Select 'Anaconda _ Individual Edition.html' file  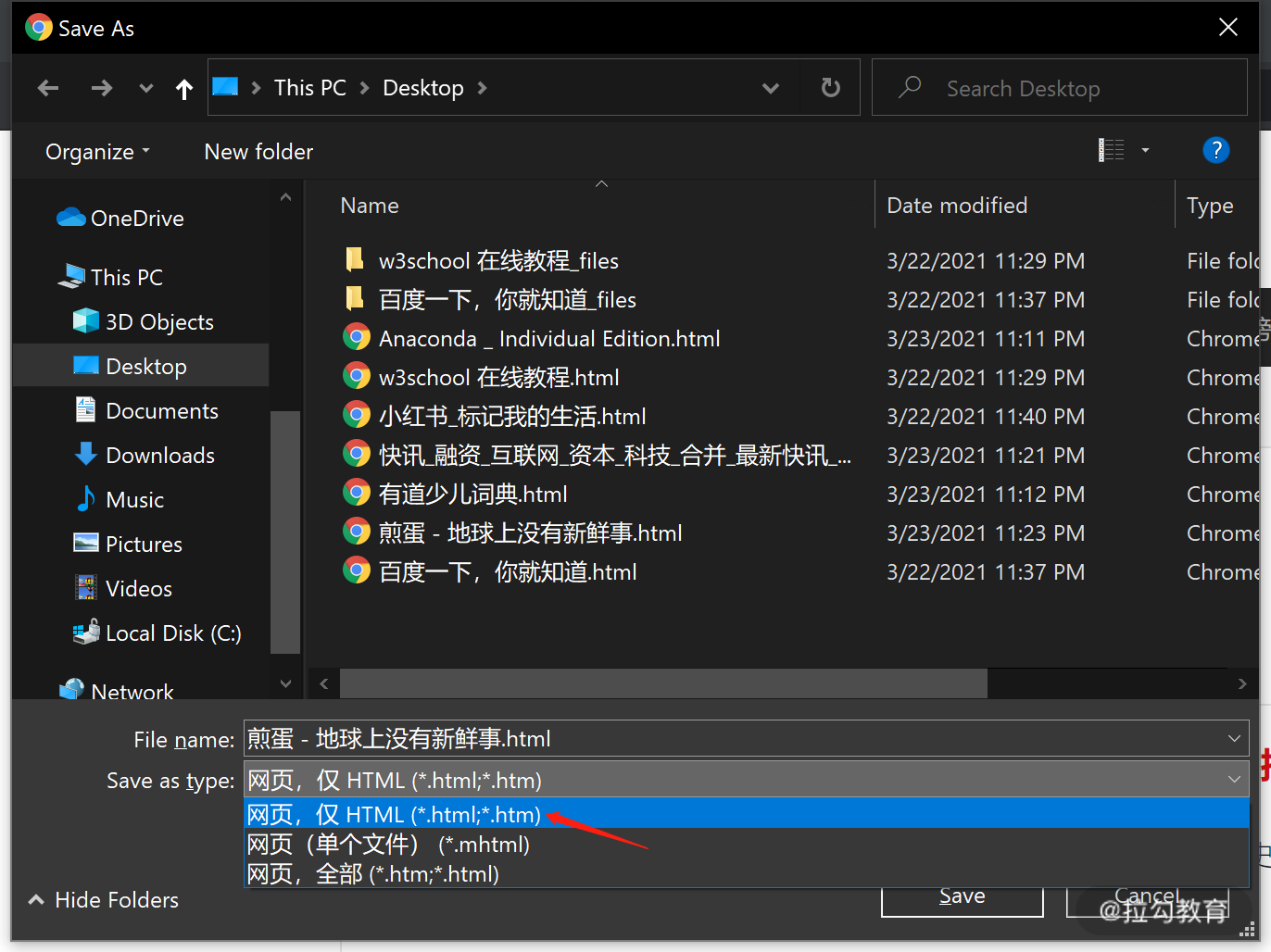[x=549, y=339]
